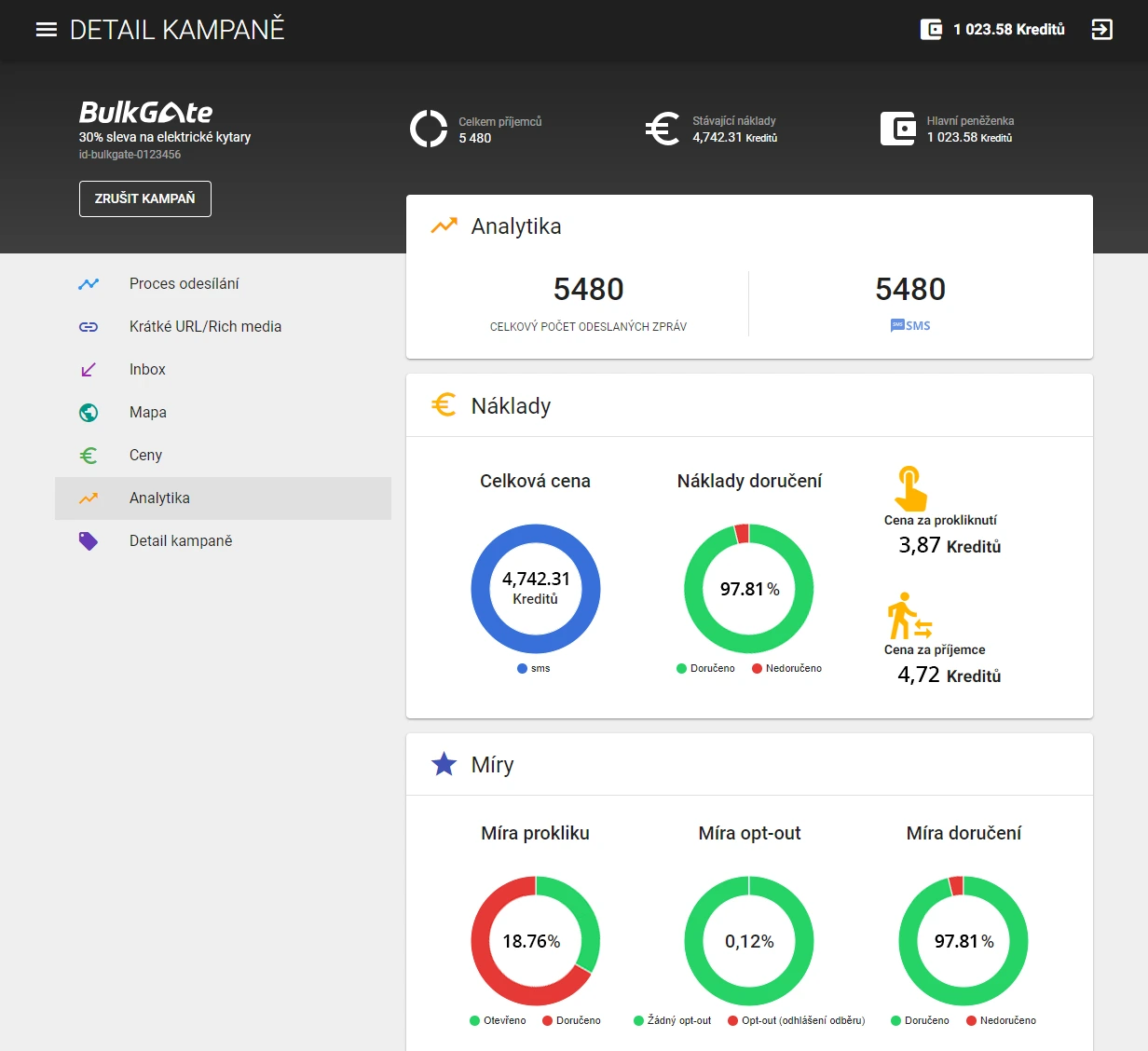Click the Proces odesílání chart icon

[89, 284]
